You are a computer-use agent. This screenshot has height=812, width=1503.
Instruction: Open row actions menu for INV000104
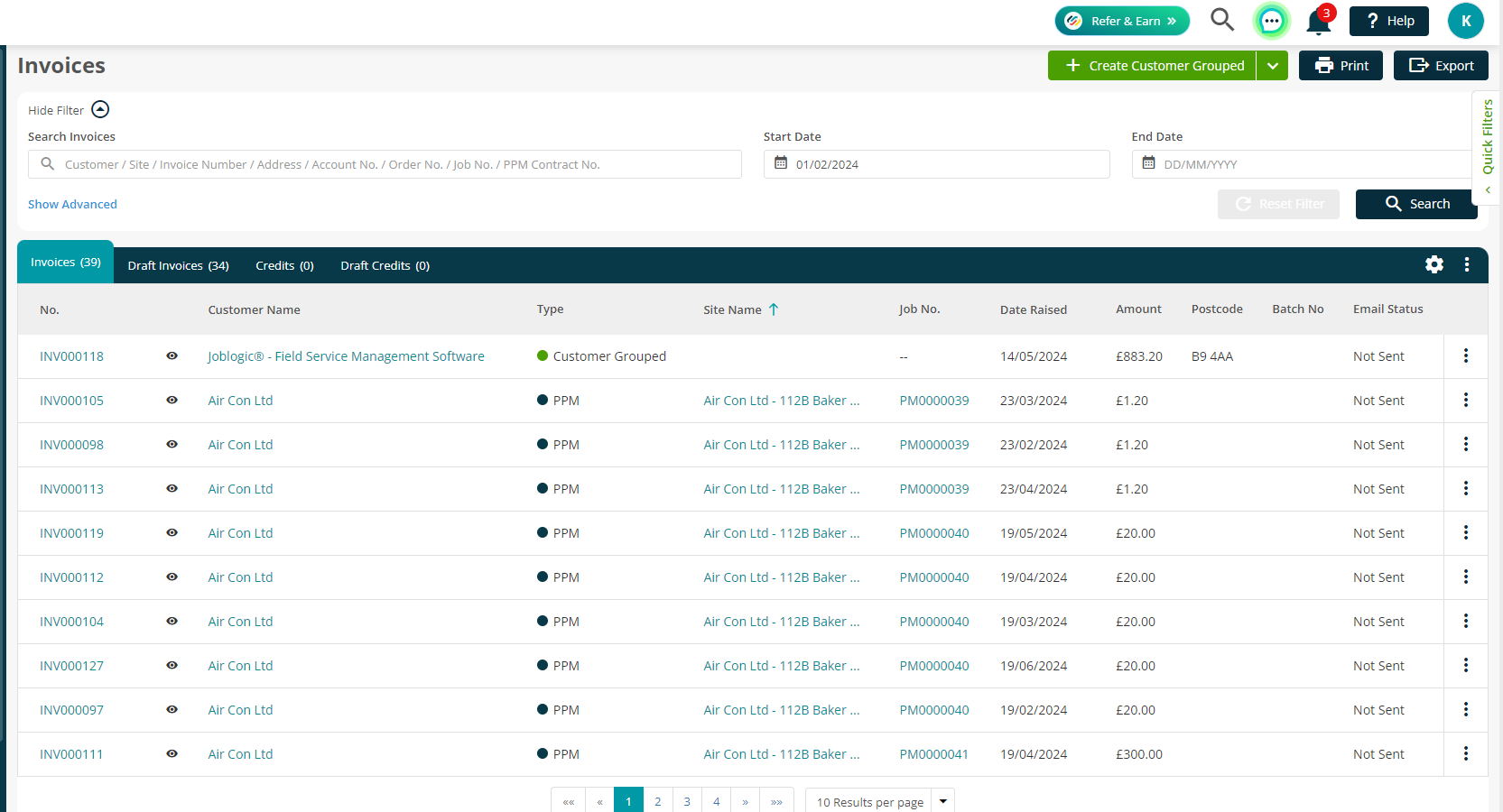coord(1466,621)
